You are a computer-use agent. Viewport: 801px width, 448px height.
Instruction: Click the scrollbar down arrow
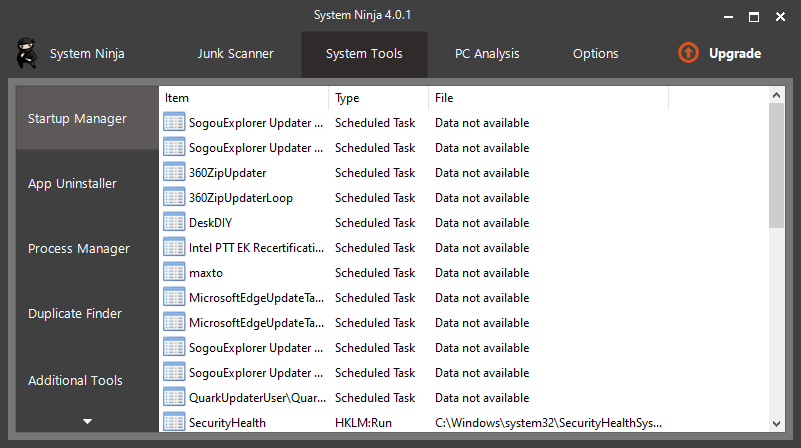click(776, 423)
